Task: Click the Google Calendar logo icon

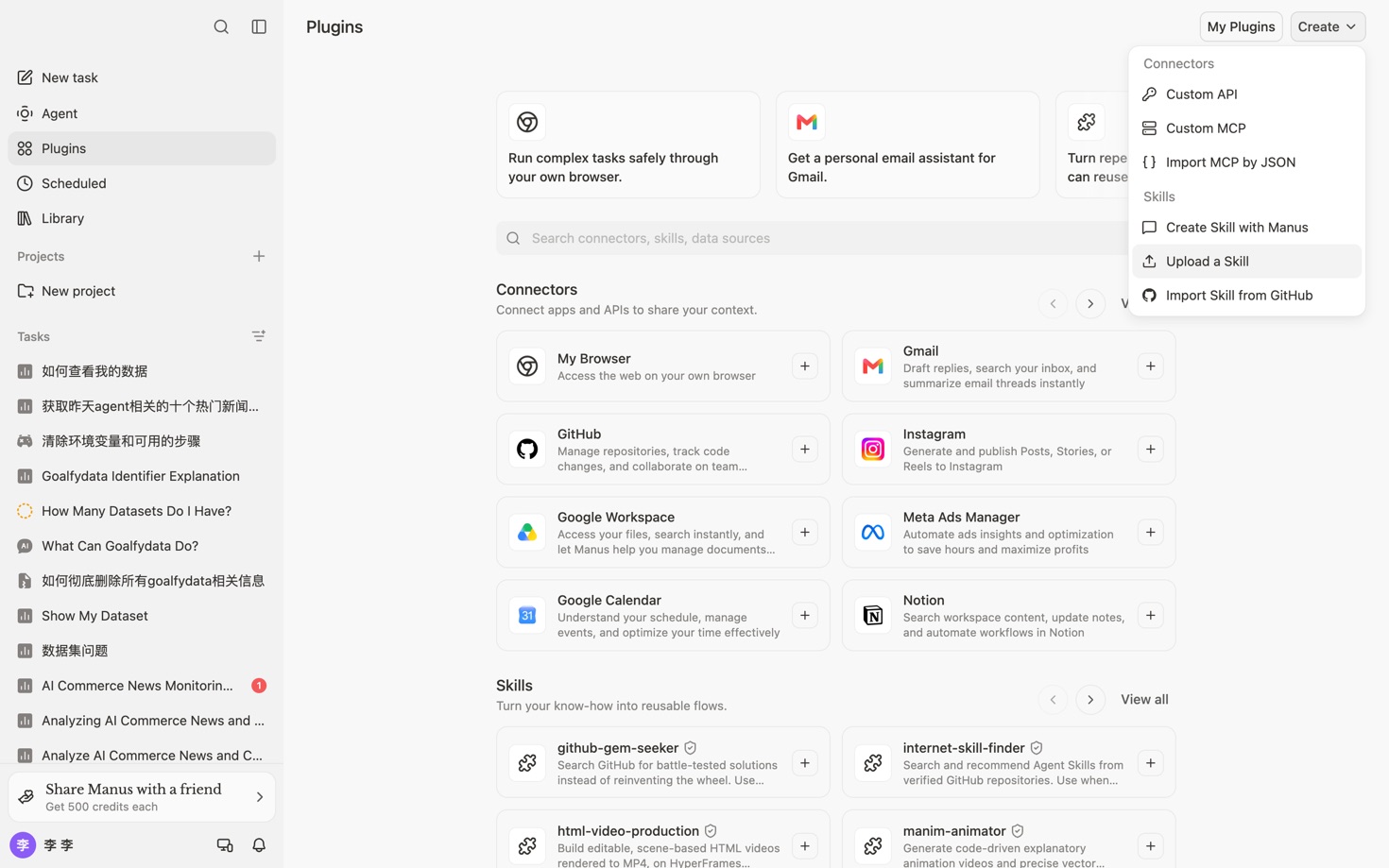Action: tap(527, 616)
